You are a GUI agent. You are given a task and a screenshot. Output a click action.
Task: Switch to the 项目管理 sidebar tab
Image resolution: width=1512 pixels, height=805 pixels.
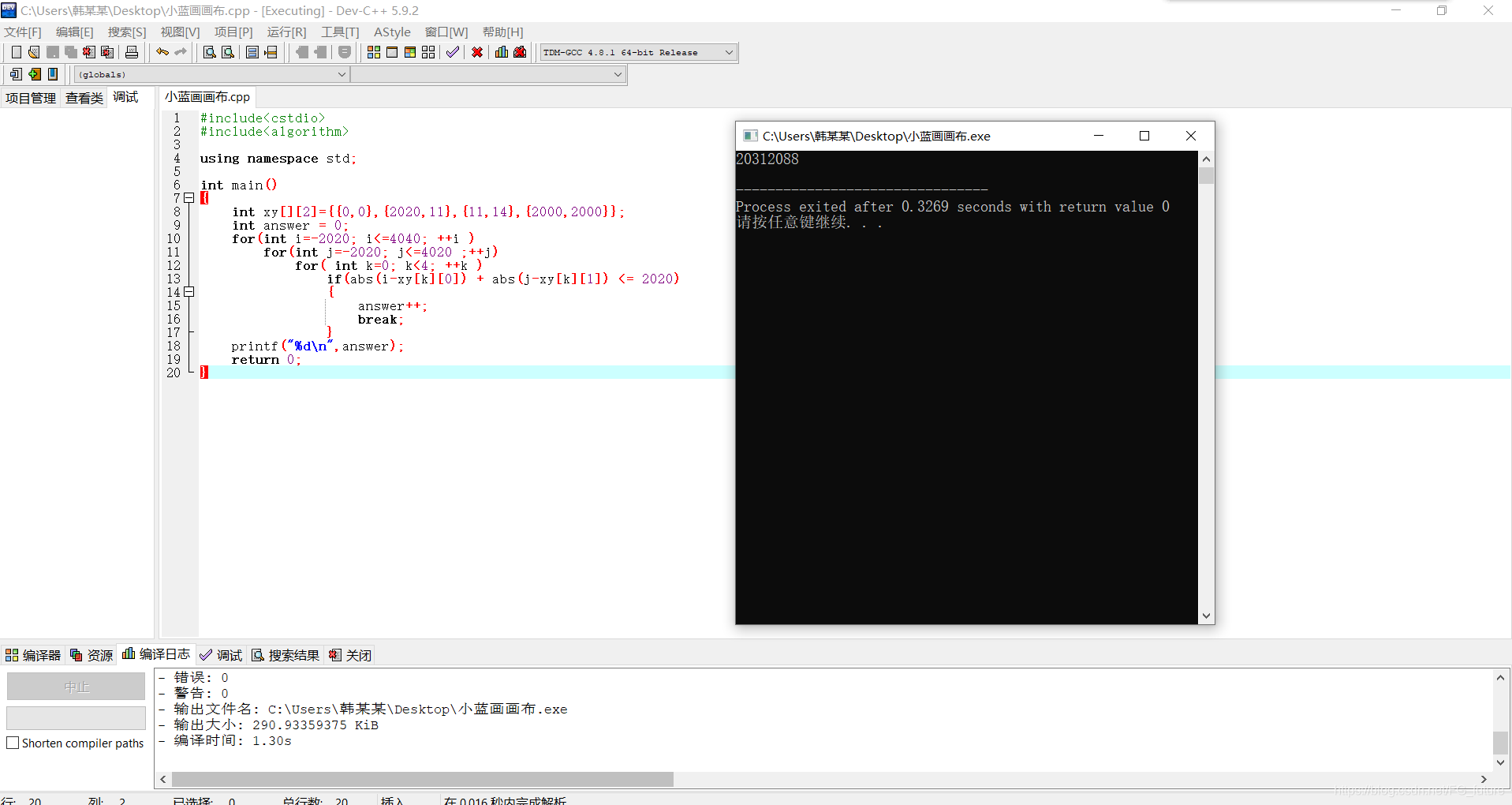pos(31,98)
